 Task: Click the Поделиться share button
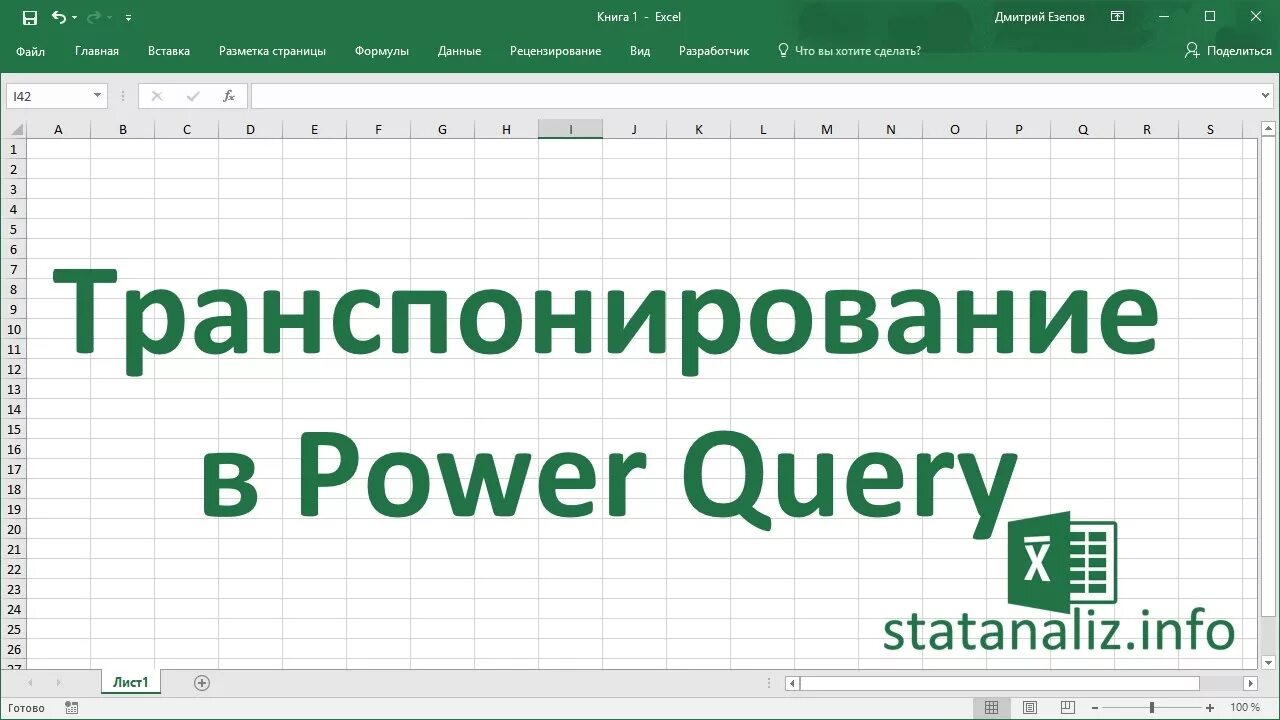click(x=1228, y=51)
